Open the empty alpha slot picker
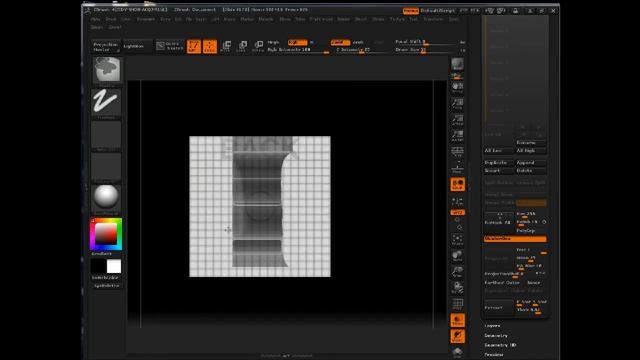The height and width of the screenshot is (360, 640). tap(106, 135)
